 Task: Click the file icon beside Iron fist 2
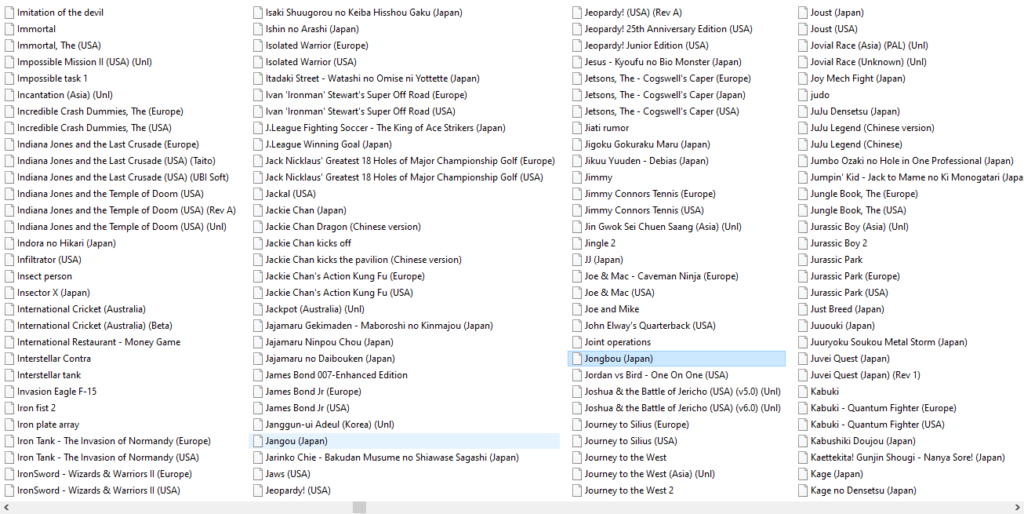click(9, 408)
